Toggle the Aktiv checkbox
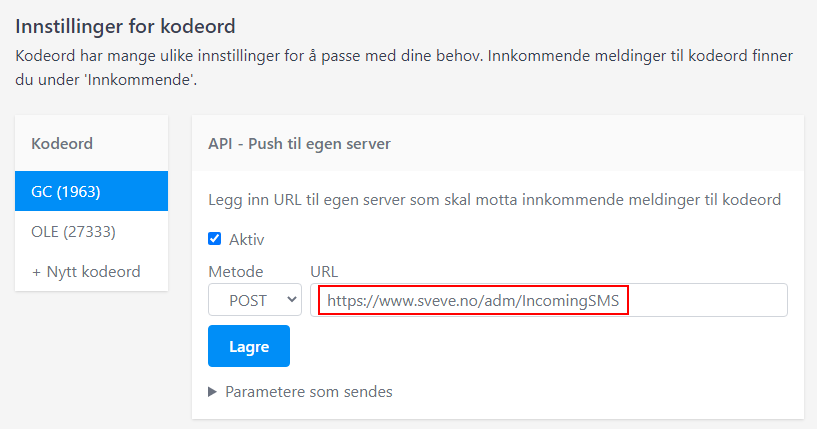 point(215,239)
